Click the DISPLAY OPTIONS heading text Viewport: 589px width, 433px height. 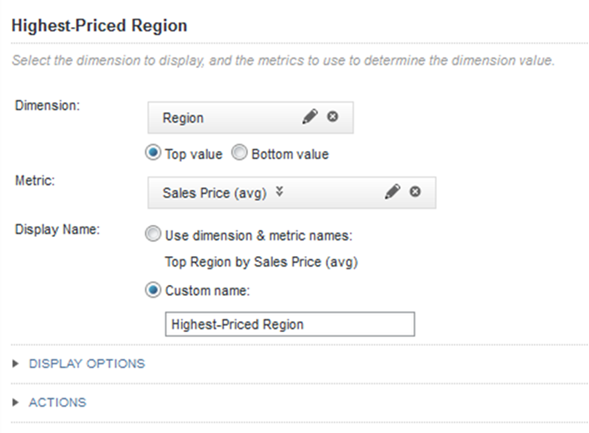[x=87, y=364]
